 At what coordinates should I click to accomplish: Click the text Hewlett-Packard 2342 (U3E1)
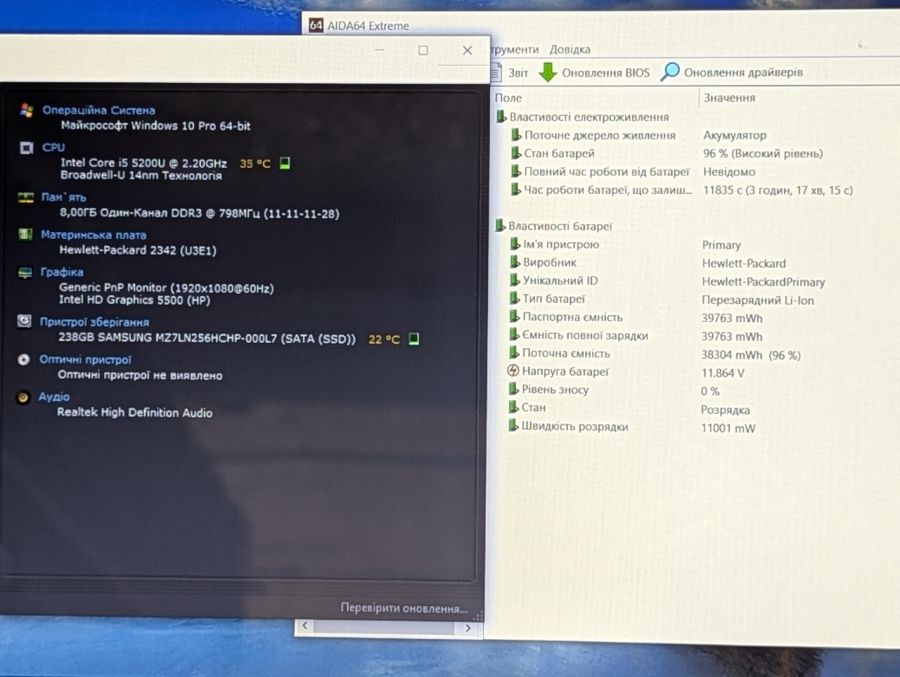[138, 250]
